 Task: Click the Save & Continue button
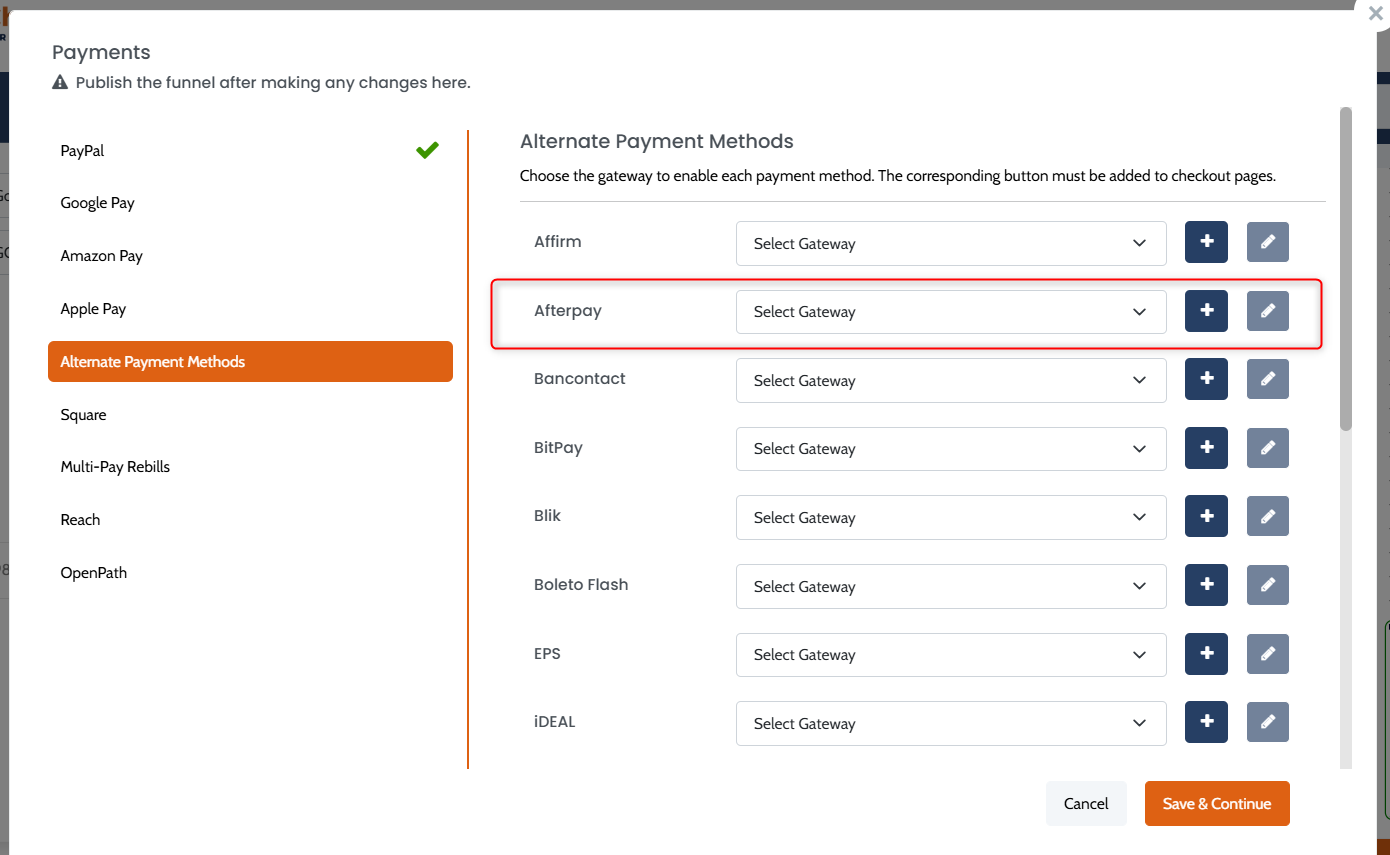click(1216, 803)
